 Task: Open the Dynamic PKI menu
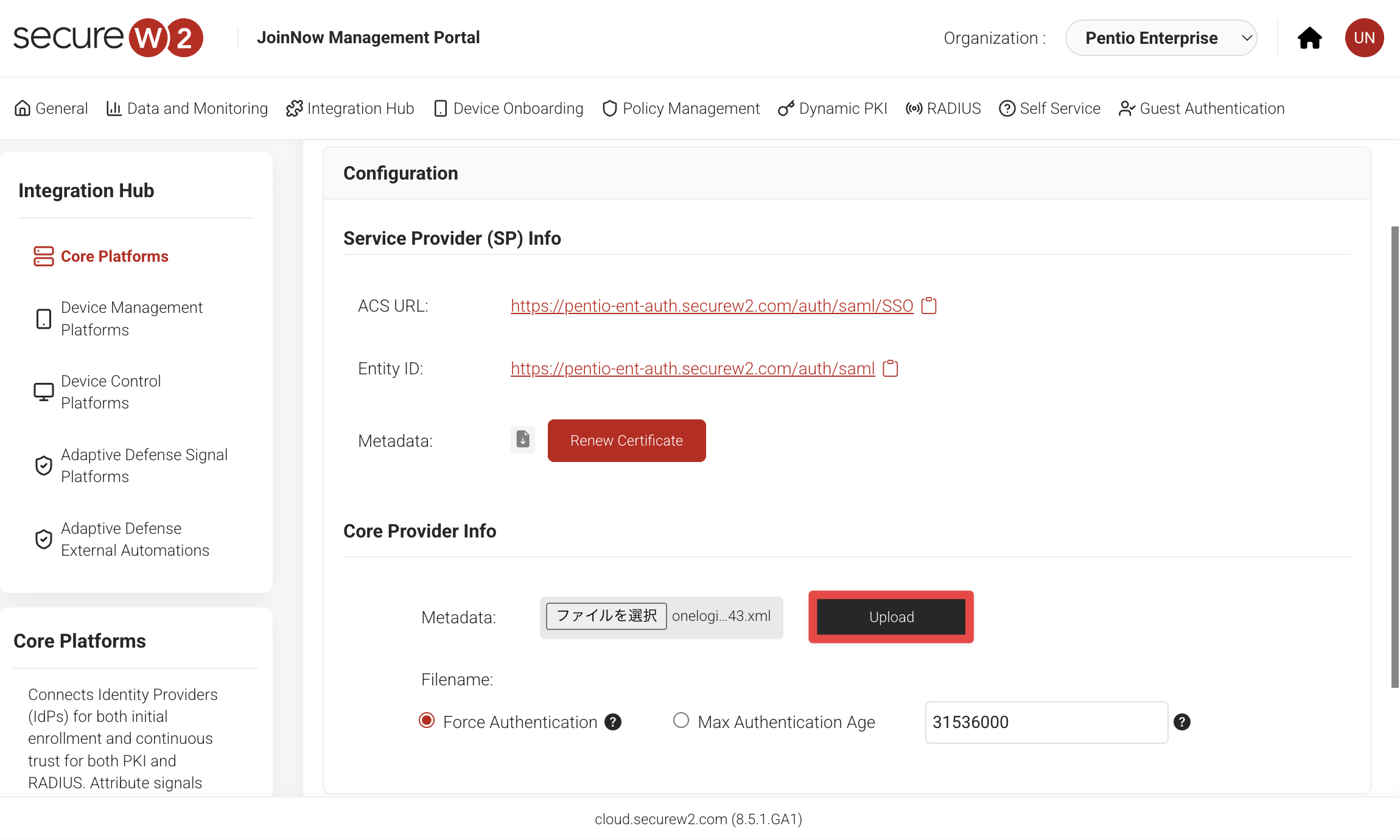[x=833, y=108]
